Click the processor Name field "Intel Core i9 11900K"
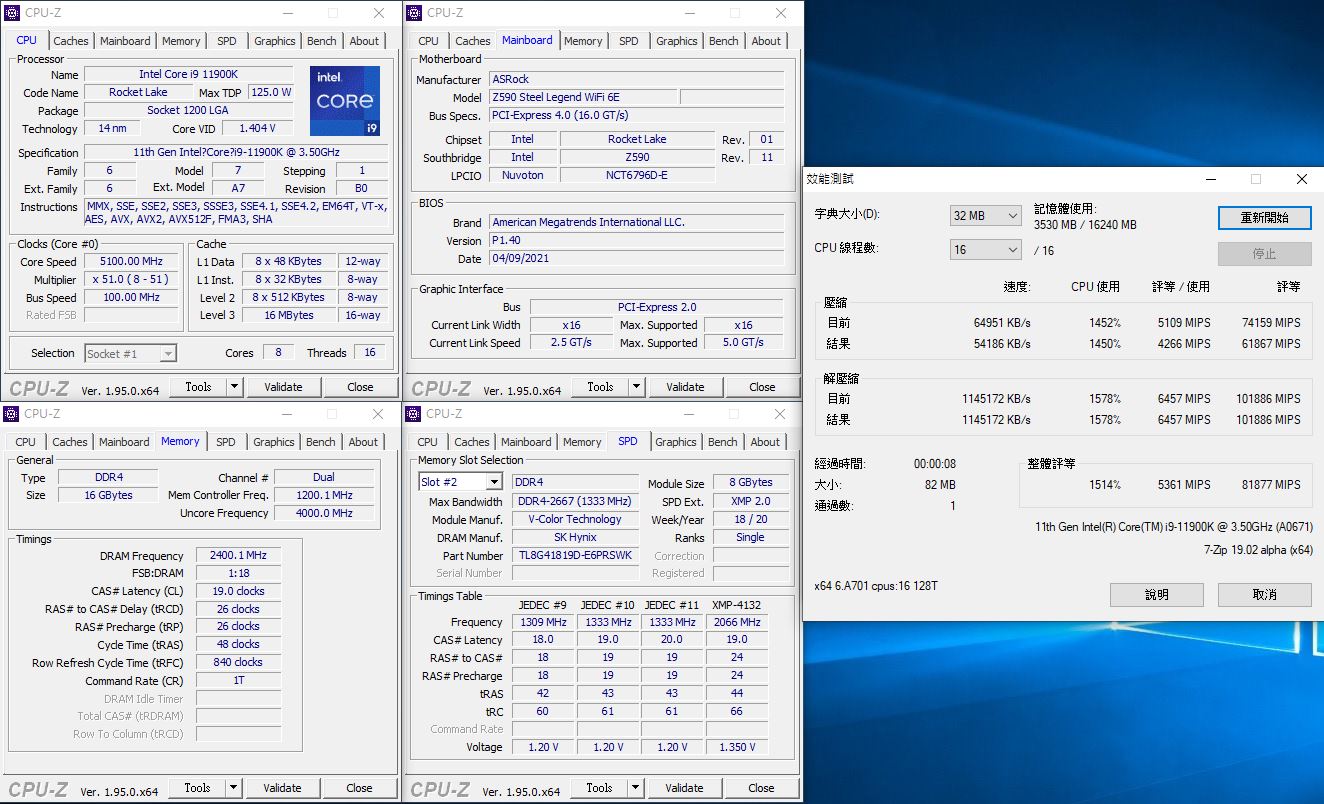Screen dimensions: 1324x804 click(x=189, y=75)
